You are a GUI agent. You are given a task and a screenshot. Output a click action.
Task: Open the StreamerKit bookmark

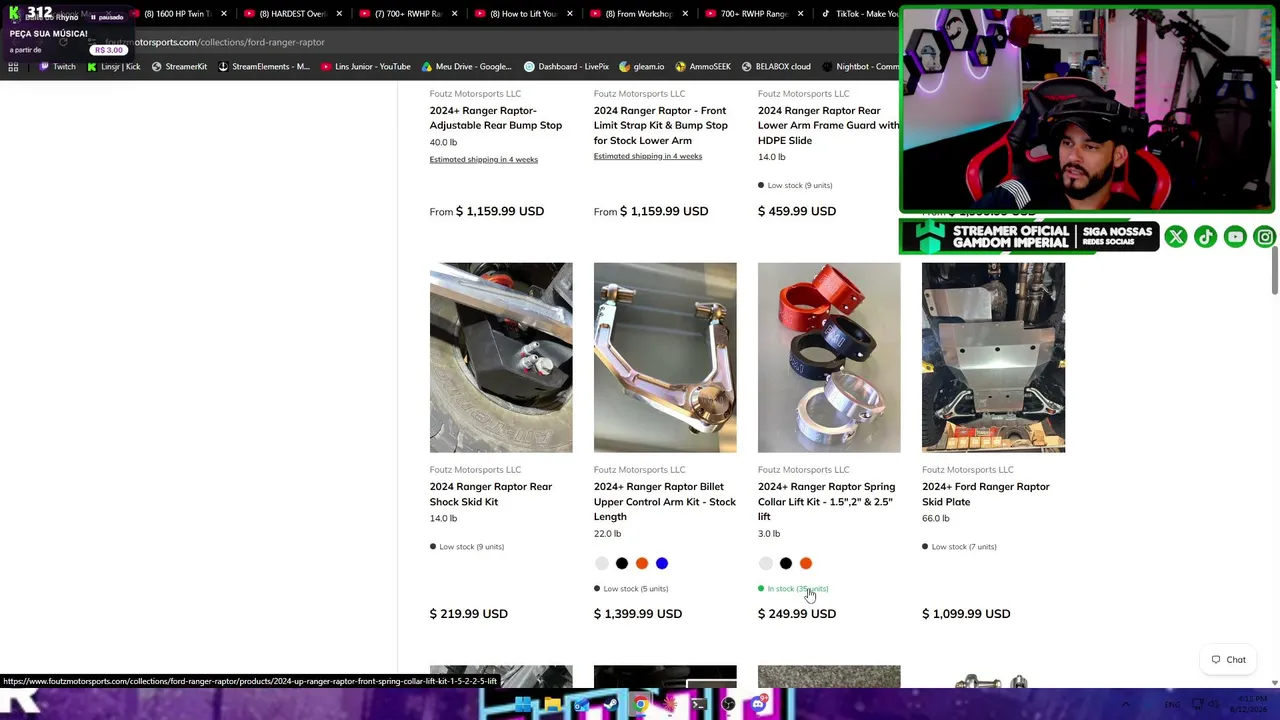tap(179, 67)
